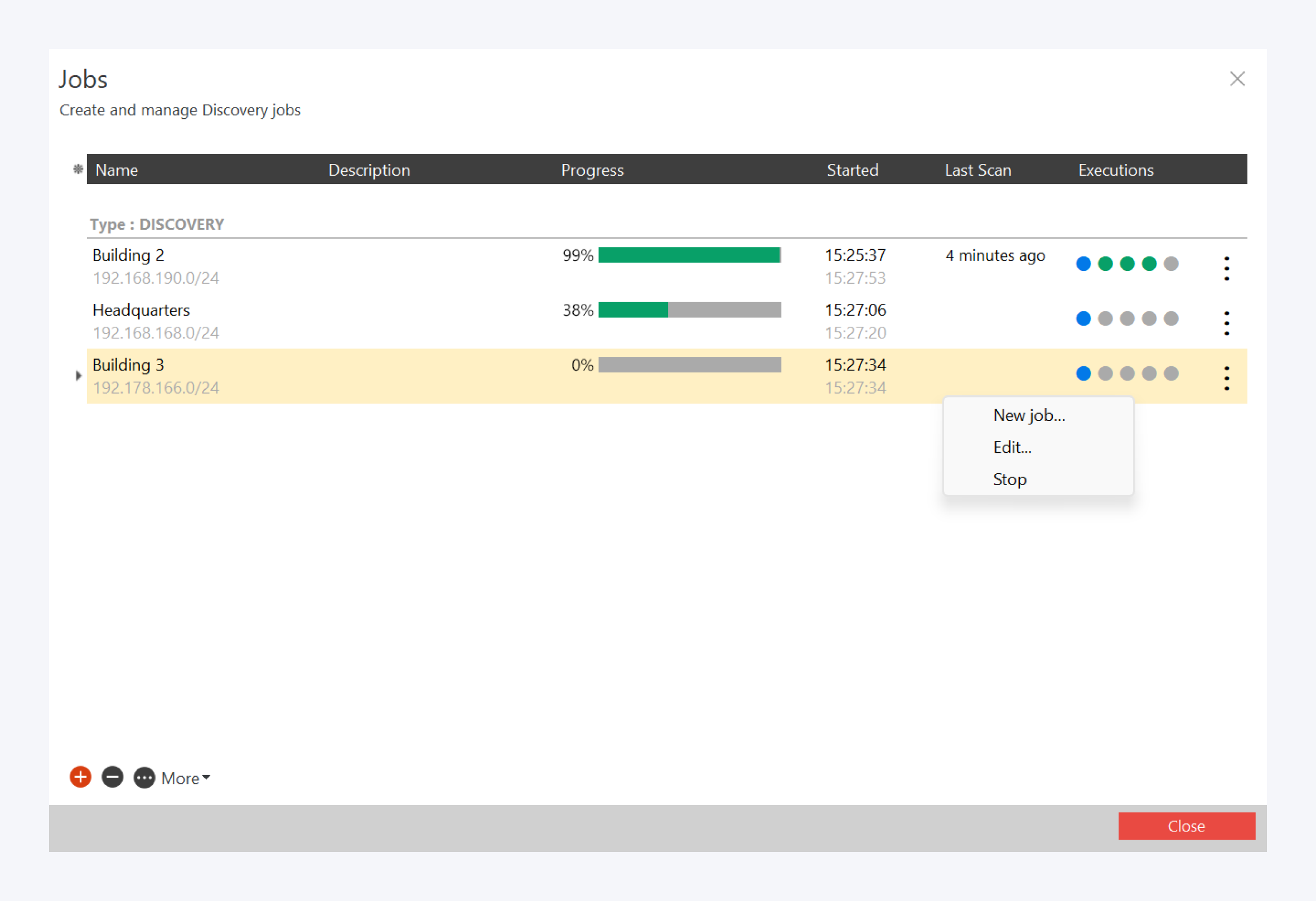Expand the Building 3 row arrow
The image size is (1316, 901).
(78, 375)
